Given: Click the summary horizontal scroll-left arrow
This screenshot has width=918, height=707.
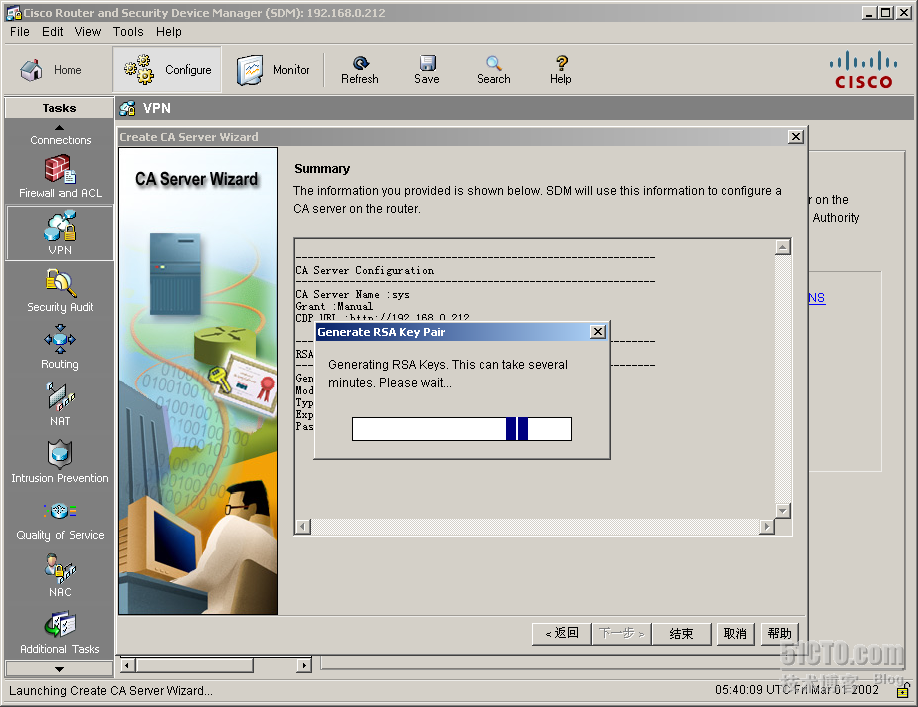Looking at the screenshot, I should tap(303, 527).
